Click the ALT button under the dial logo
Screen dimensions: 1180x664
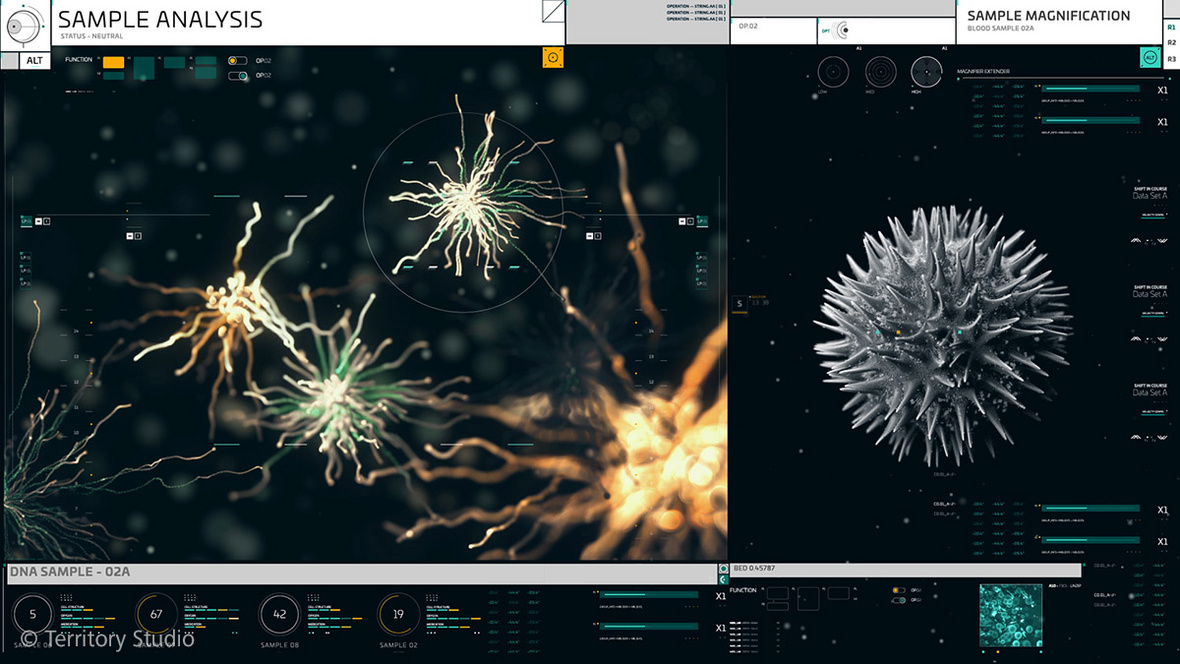[35, 61]
